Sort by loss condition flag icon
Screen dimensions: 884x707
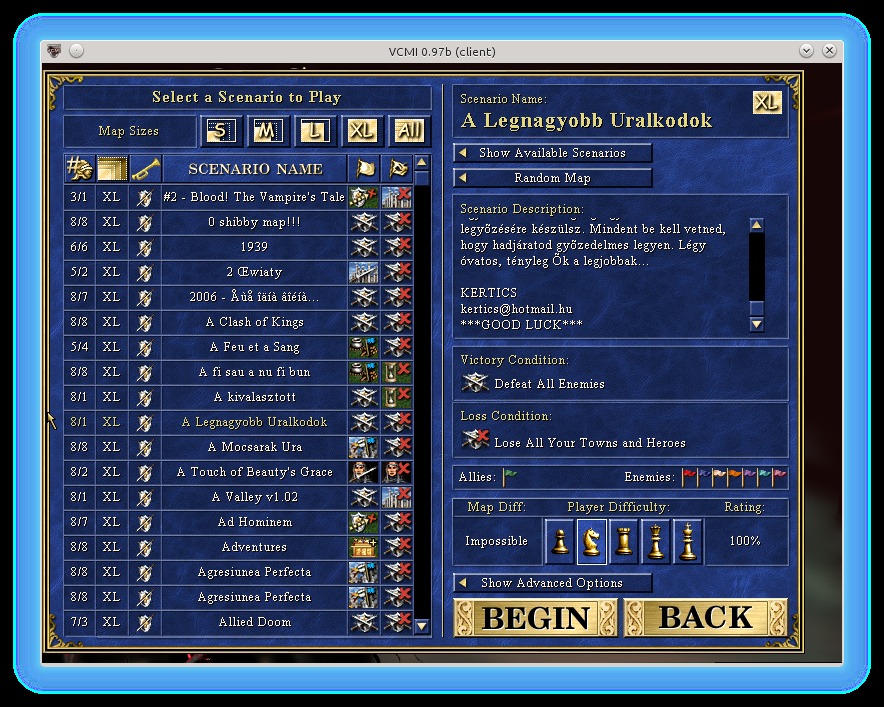point(397,169)
